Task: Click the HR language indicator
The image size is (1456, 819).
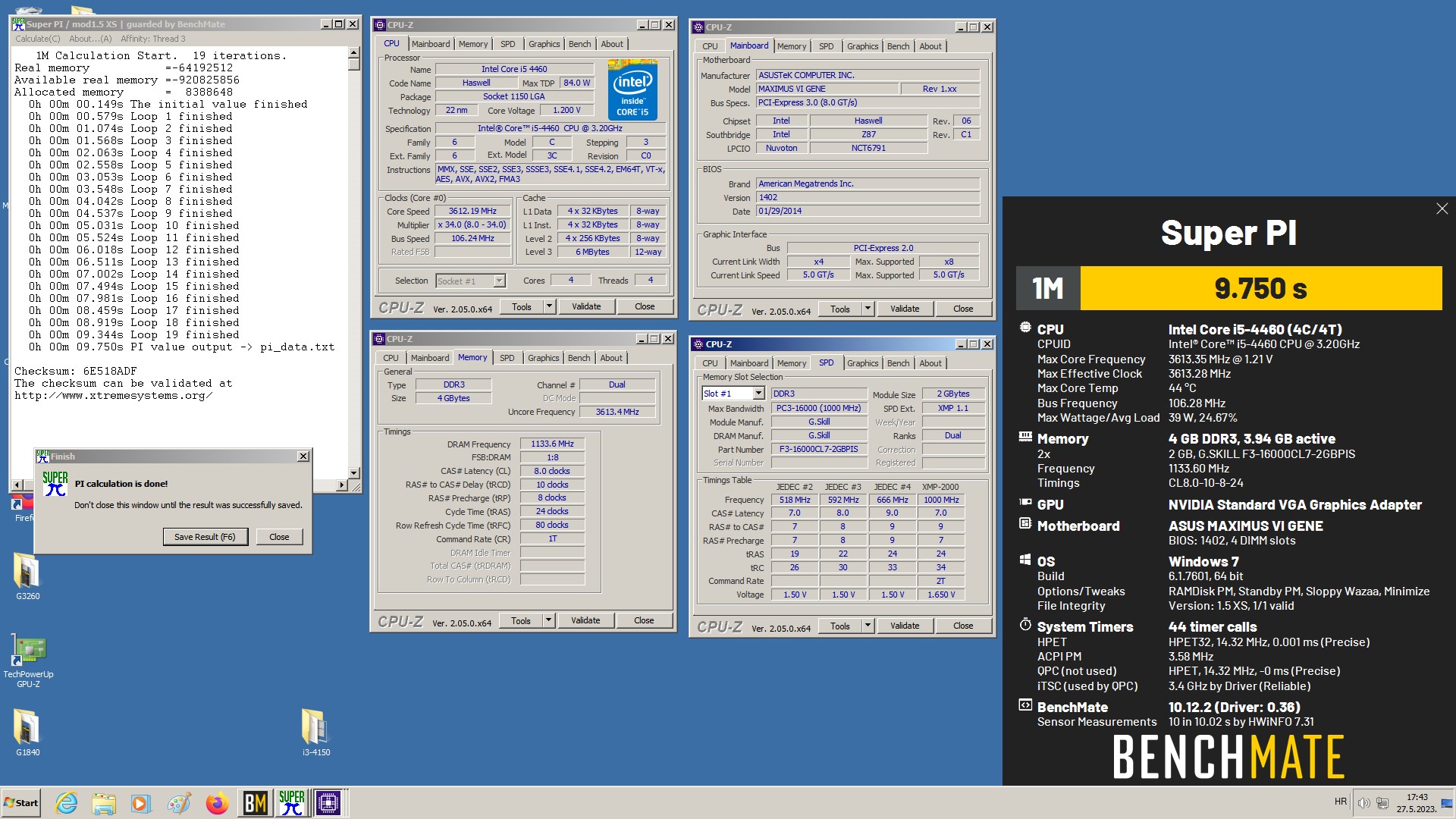Action: pos(1341,802)
